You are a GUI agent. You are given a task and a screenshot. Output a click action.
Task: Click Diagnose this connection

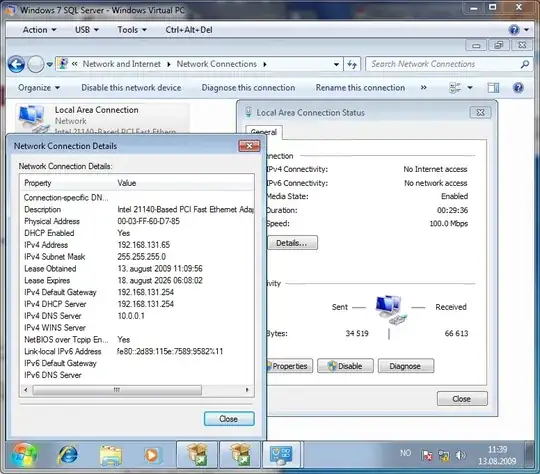248,88
